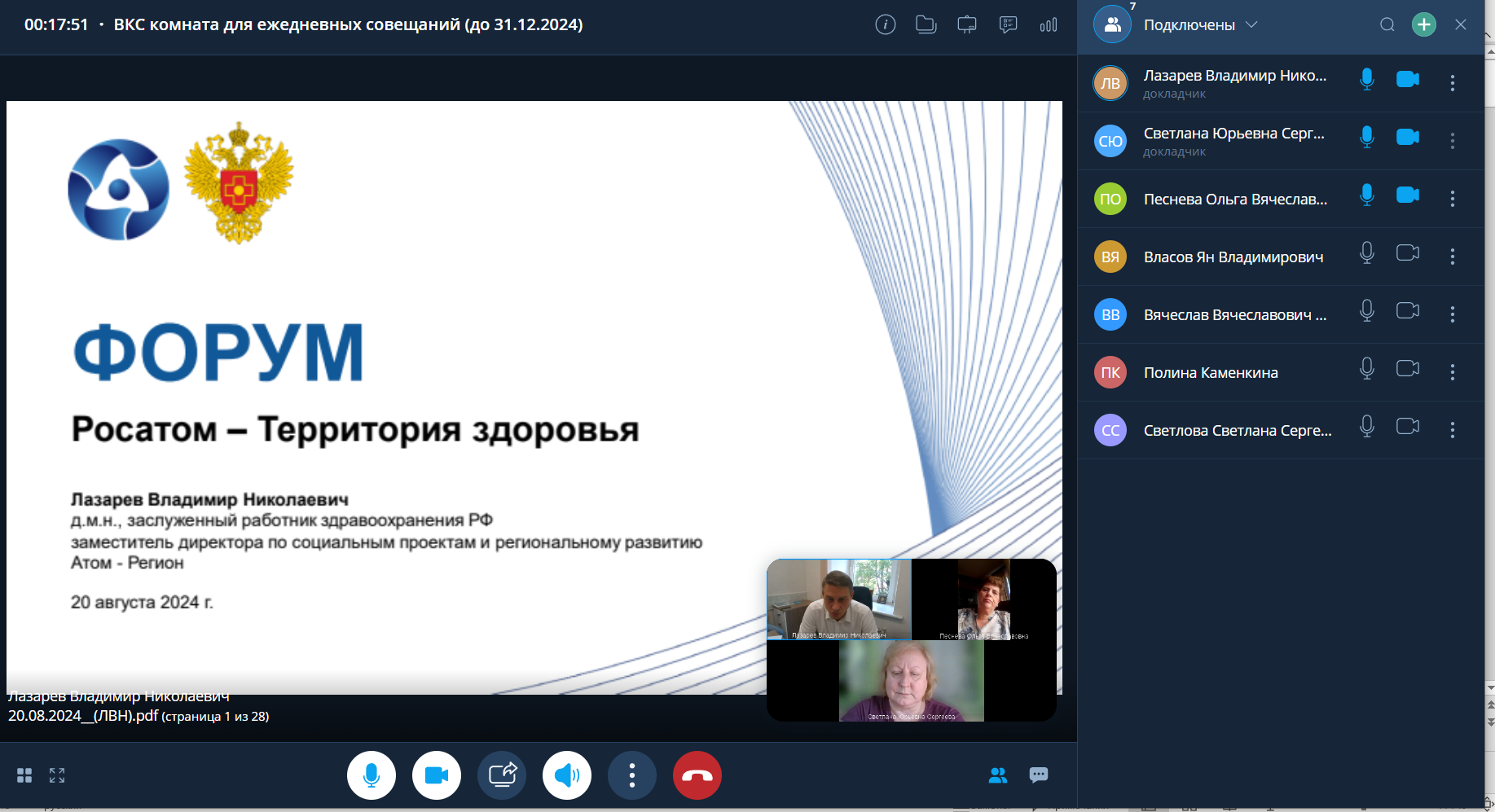Open more options three-dot menu in toolbar
The height and width of the screenshot is (812, 1495).
pyautogui.click(x=632, y=775)
